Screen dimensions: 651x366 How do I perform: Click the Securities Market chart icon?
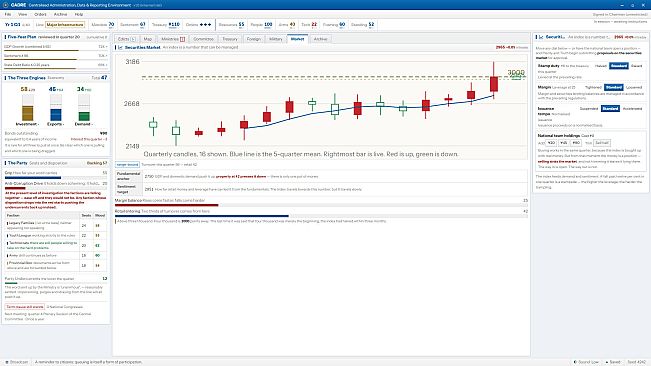[120, 47]
